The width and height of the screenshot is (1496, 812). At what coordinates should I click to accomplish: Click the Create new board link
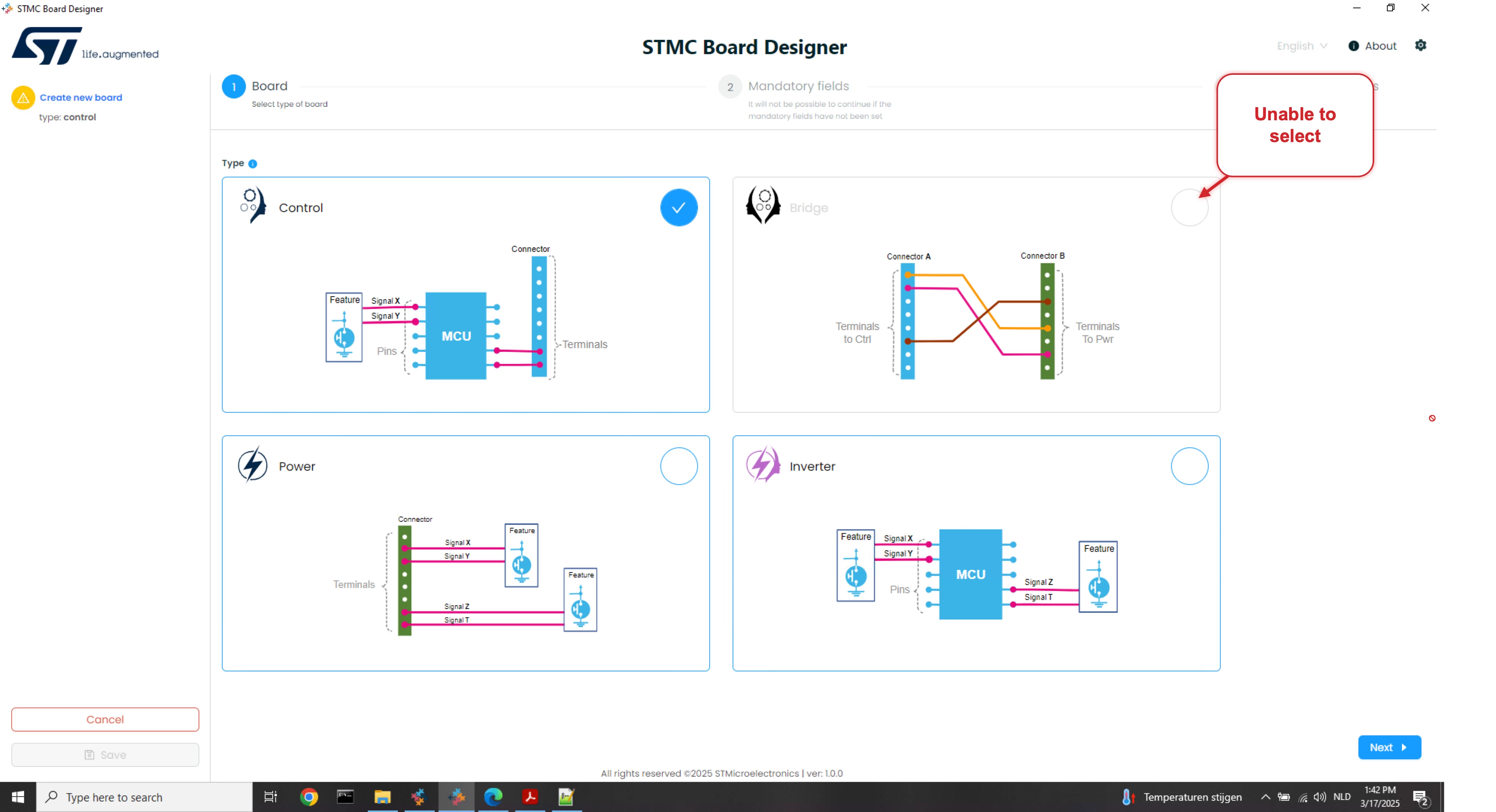coord(81,97)
